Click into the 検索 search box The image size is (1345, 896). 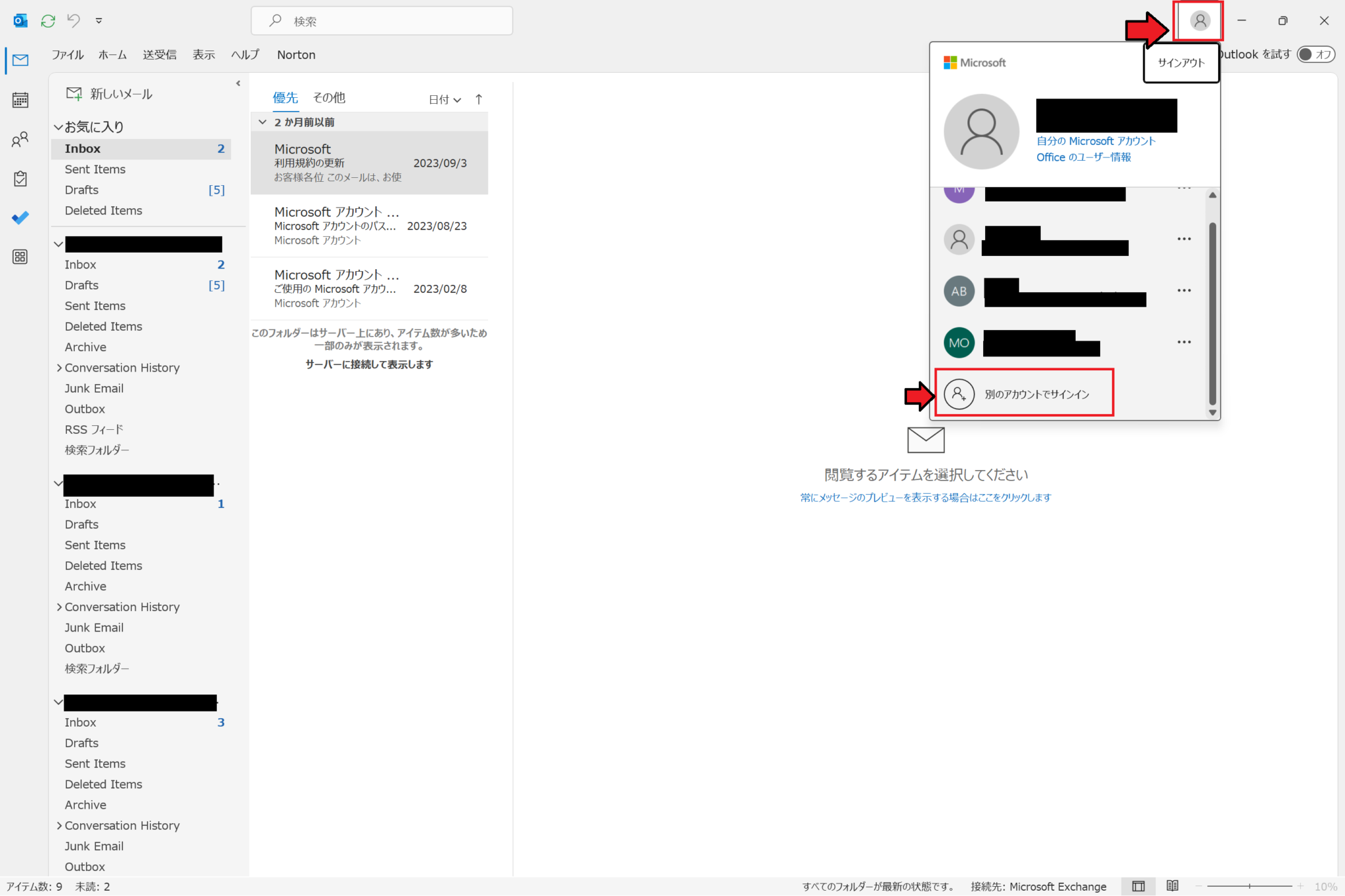[381, 21]
